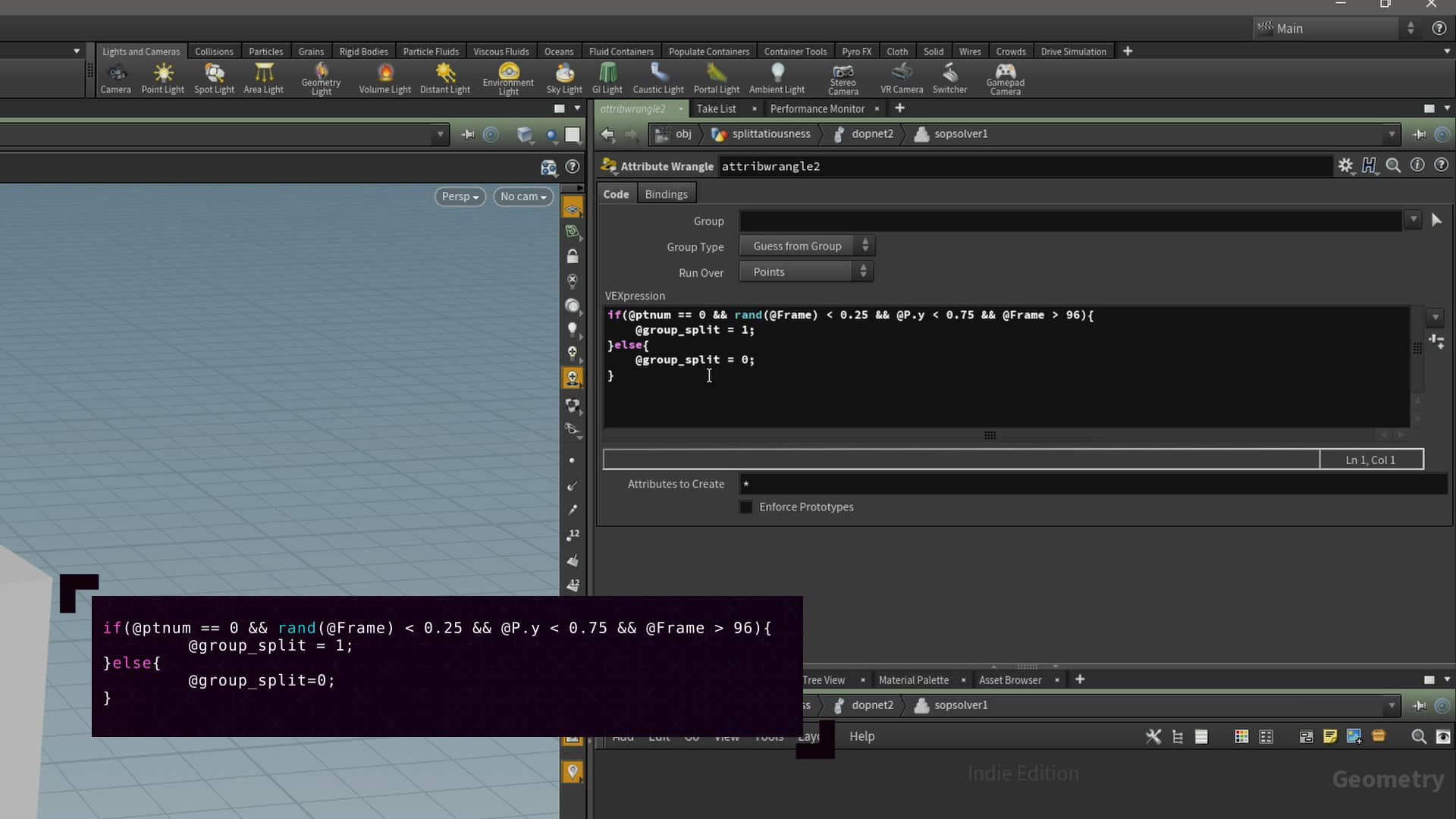Change Run Over from Points dropdown

click(805, 271)
